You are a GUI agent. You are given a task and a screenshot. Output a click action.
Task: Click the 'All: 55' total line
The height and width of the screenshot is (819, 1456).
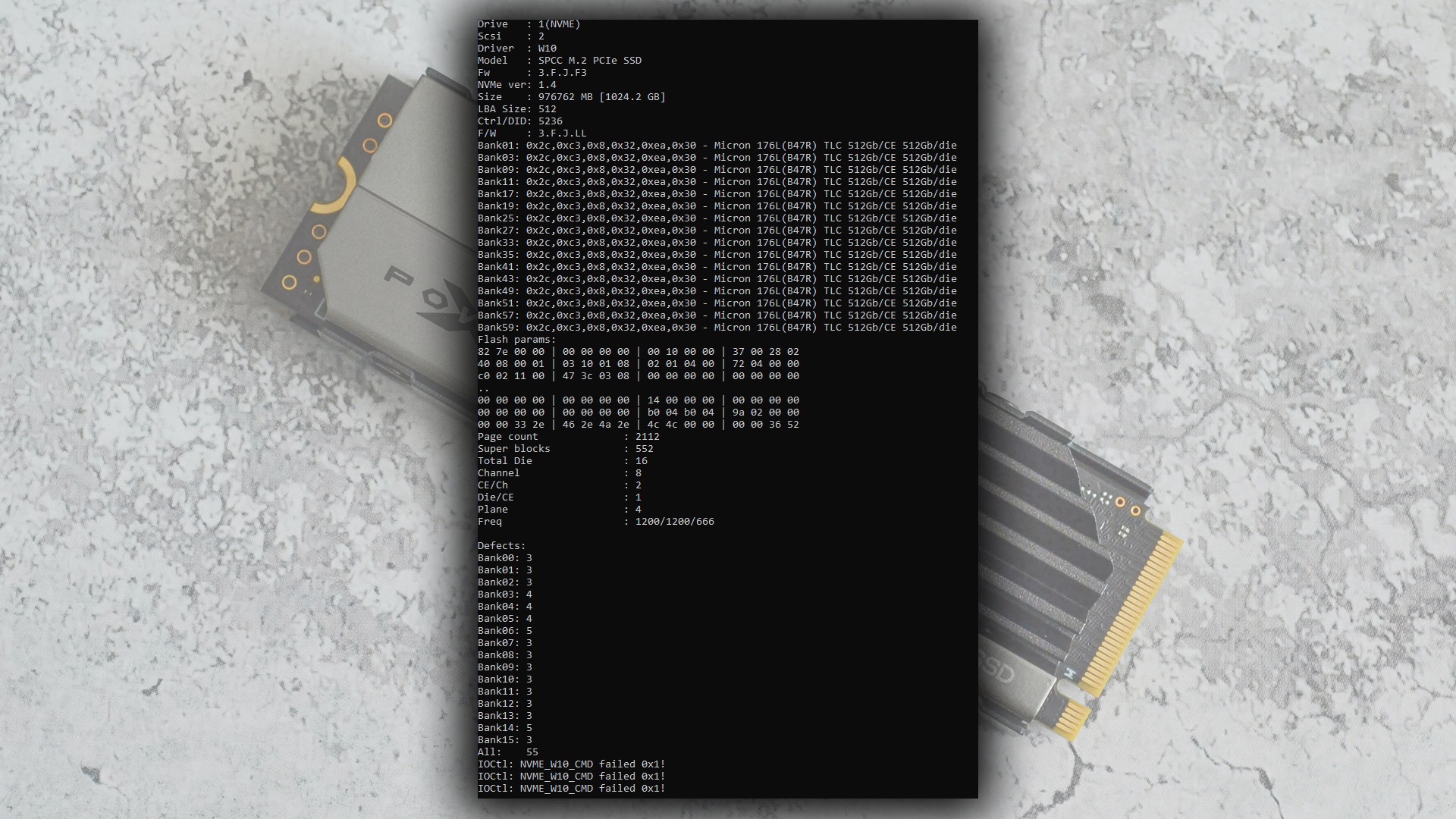click(508, 752)
